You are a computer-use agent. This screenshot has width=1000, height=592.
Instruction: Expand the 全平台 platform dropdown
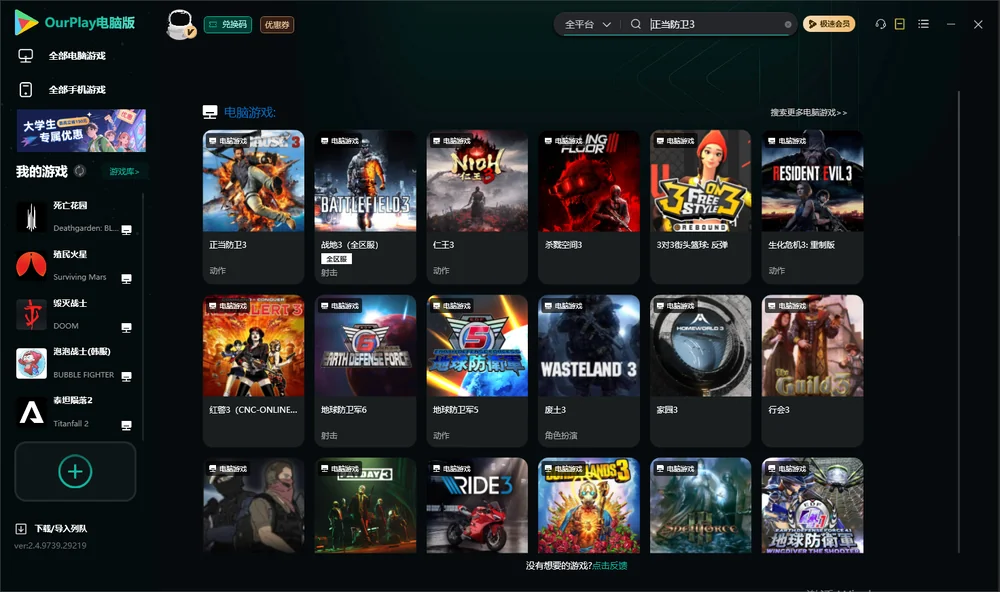587,24
